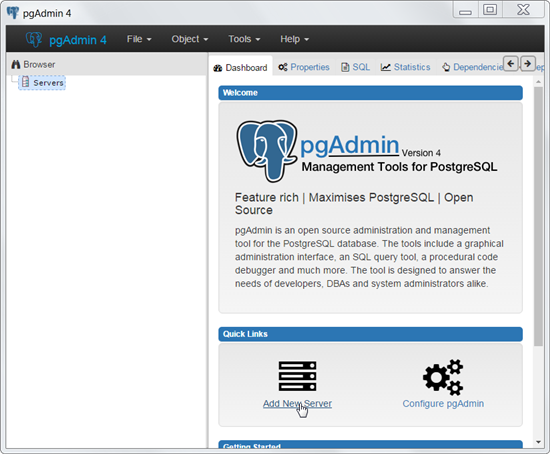Open the Help menu
Image resolution: width=550 pixels, height=454 pixels.
(294, 39)
